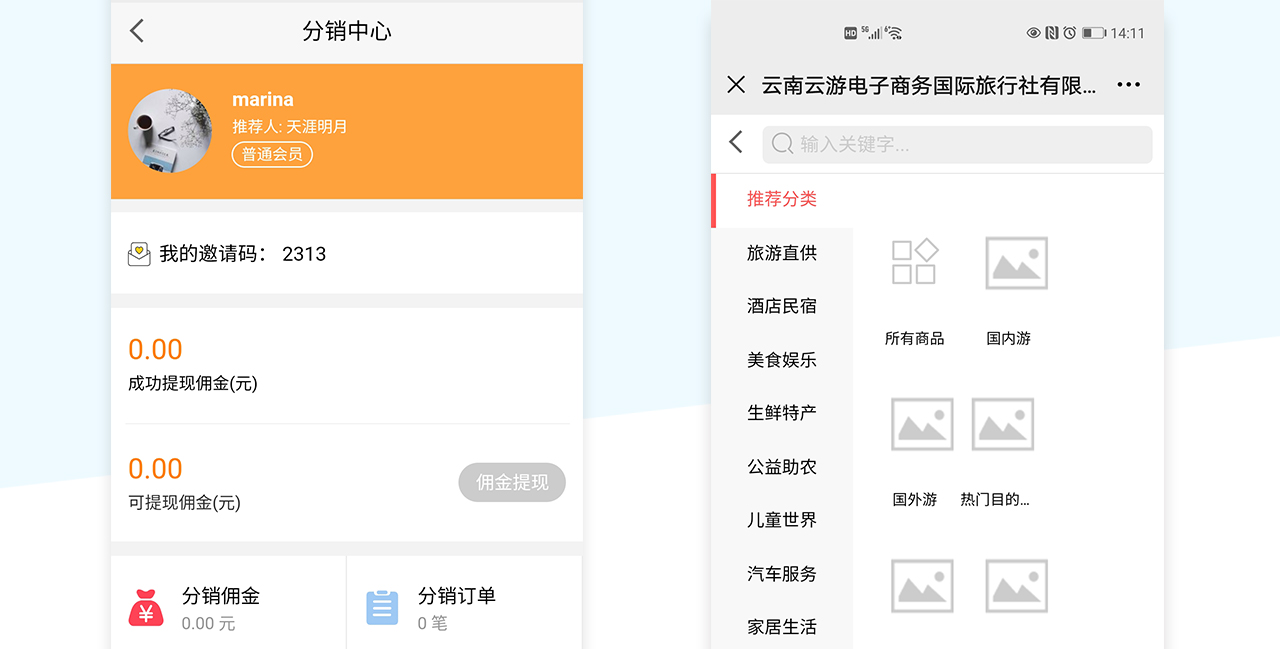Tap the HD indicator in status bar
The height and width of the screenshot is (649, 1280).
tap(851, 33)
